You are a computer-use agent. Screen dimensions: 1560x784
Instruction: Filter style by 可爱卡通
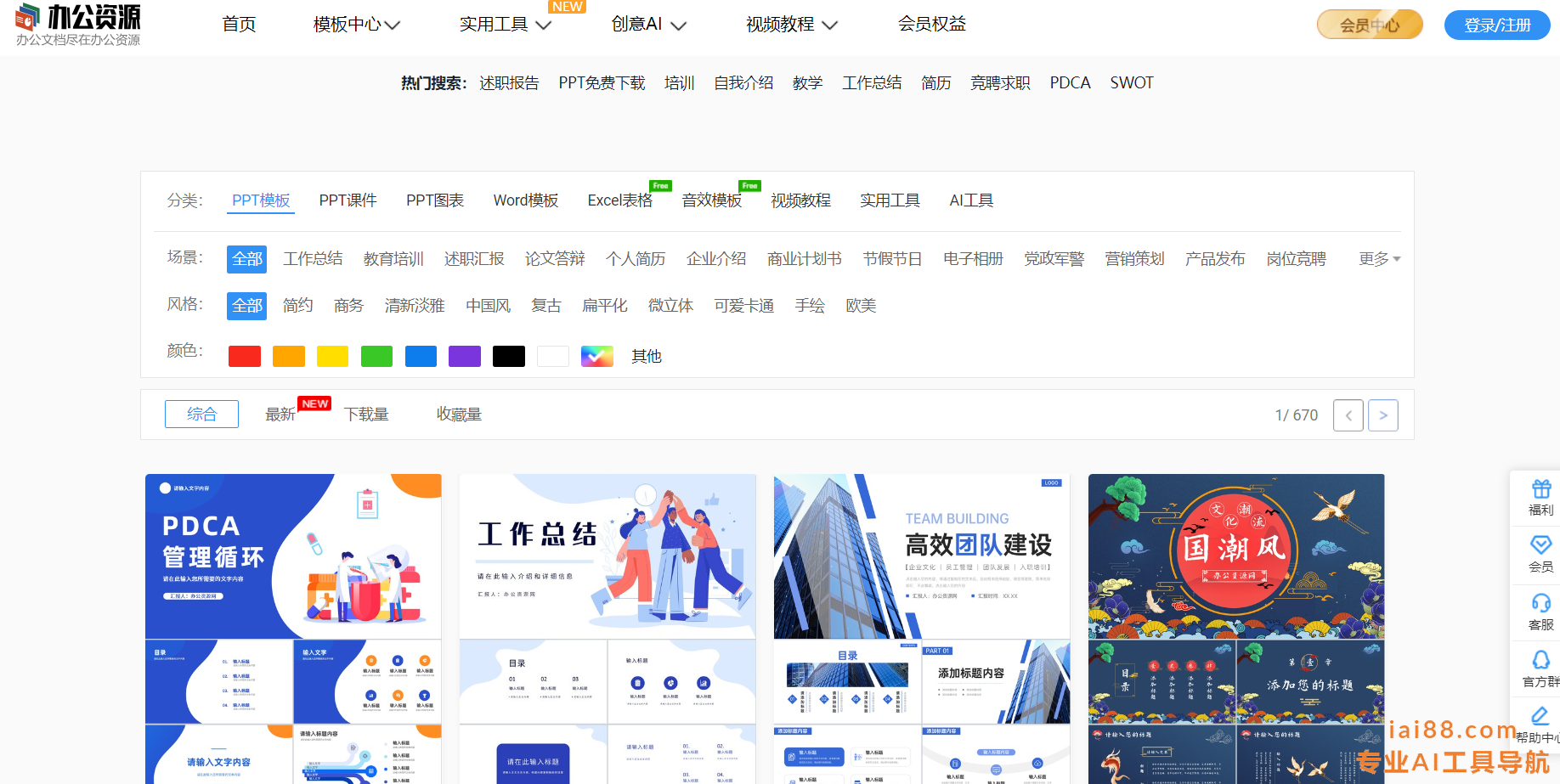click(x=744, y=306)
